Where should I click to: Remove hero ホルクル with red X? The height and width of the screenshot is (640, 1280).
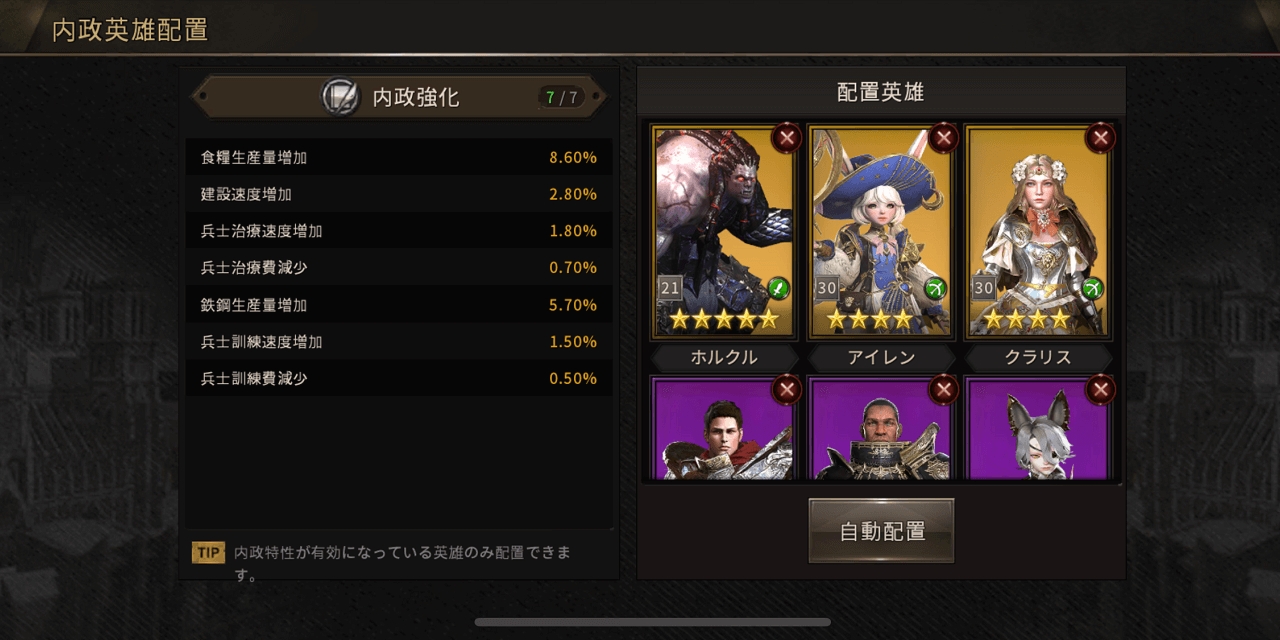tap(787, 138)
